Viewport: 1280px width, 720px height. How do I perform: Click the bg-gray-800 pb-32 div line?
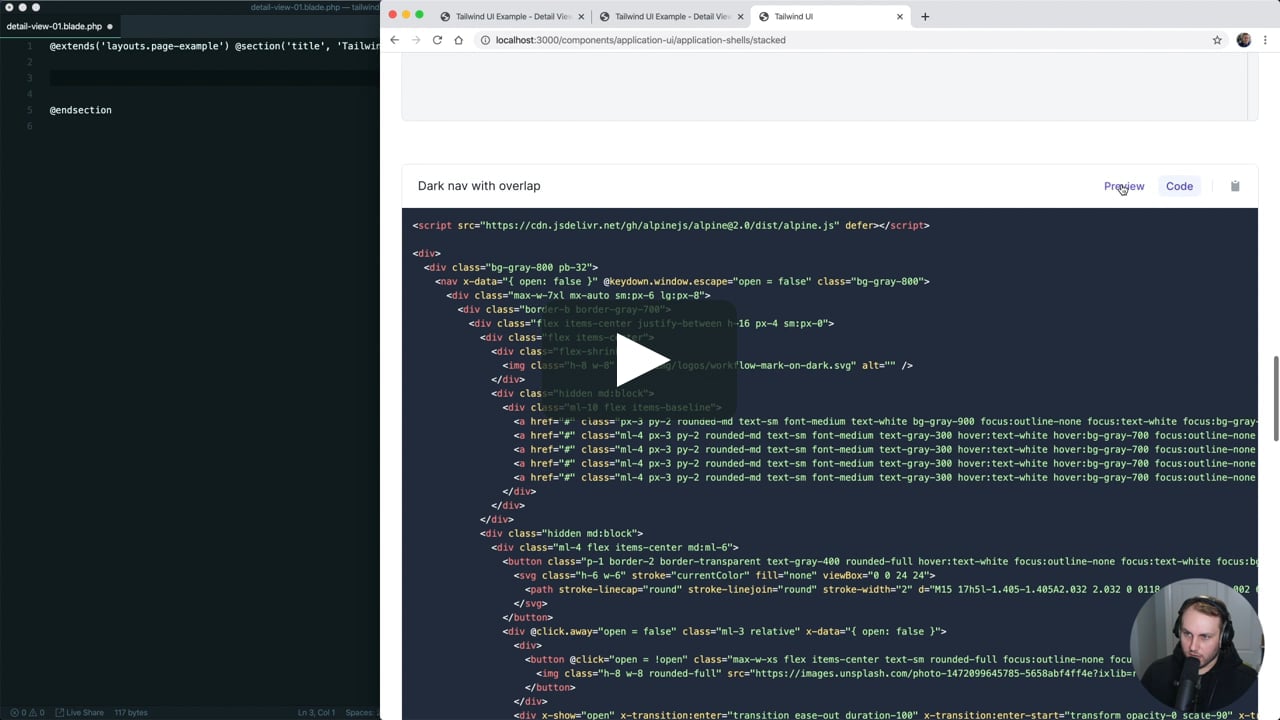coord(510,267)
